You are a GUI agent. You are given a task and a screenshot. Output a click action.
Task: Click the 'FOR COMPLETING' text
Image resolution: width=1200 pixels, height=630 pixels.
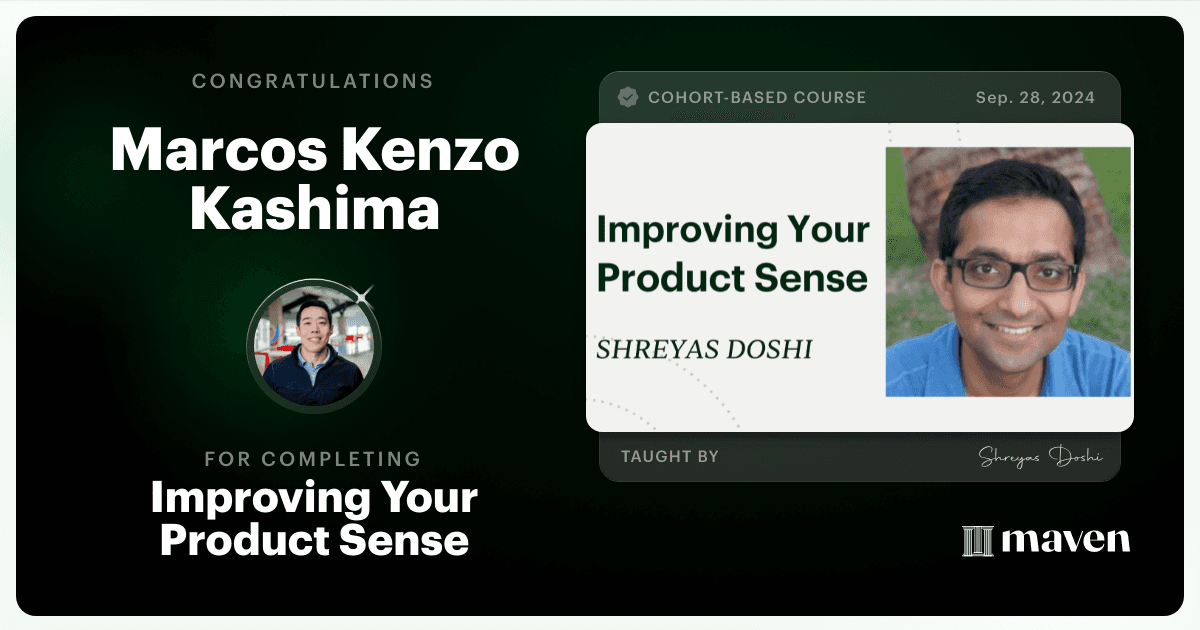coord(313,459)
